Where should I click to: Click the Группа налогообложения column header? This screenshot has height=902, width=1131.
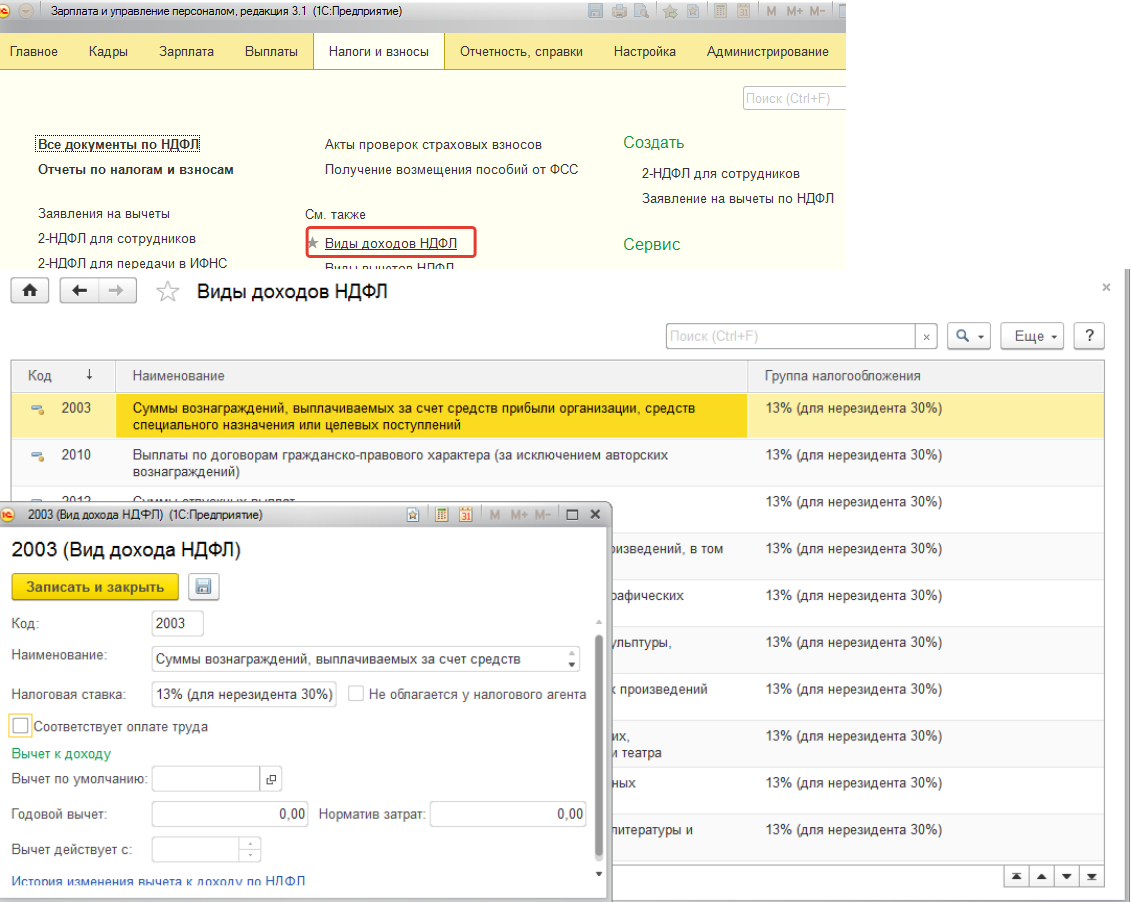pyautogui.click(x=926, y=376)
